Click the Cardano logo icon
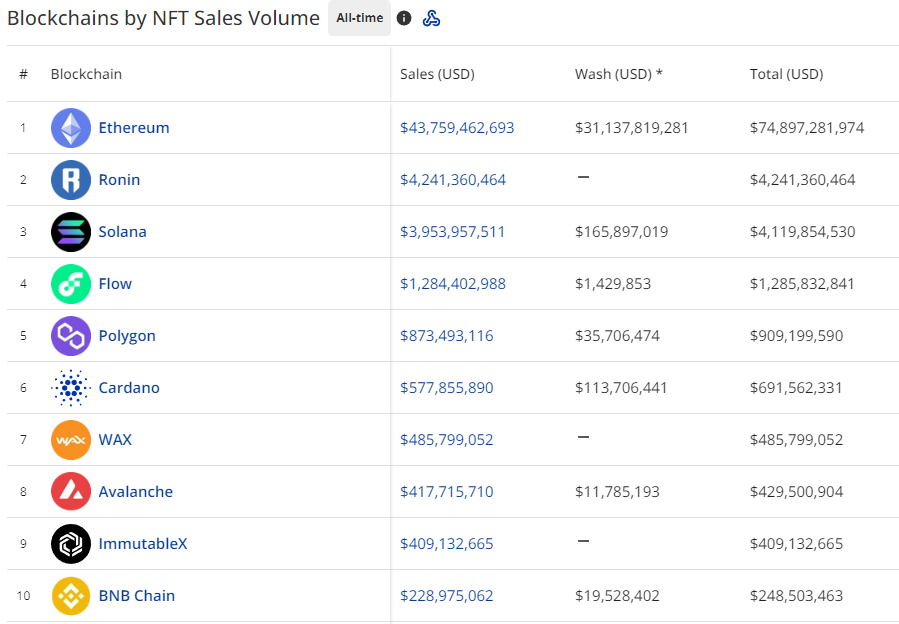The height and width of the screenshot is (624, 899). pyautogui.click(x=71, y=388)
